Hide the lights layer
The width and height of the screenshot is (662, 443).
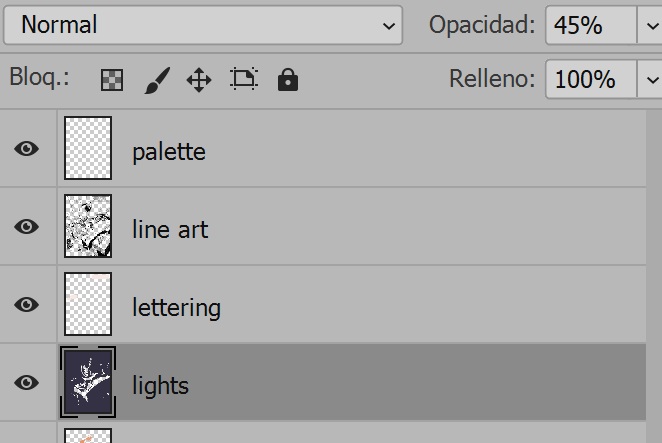pyautogui.click(x=27, y=383)
